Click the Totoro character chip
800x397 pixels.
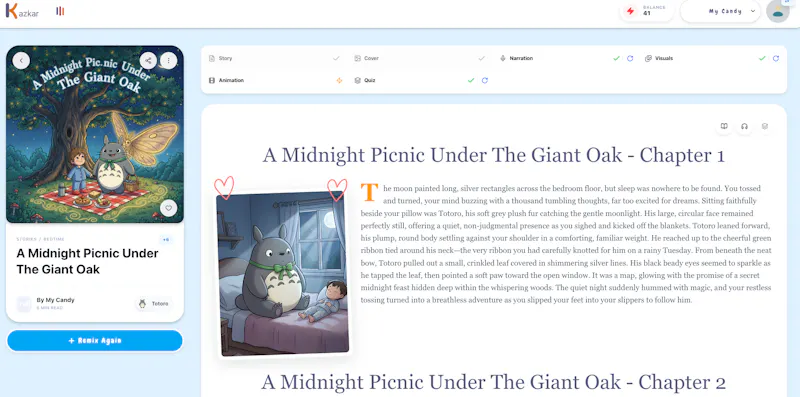point(154,304)
